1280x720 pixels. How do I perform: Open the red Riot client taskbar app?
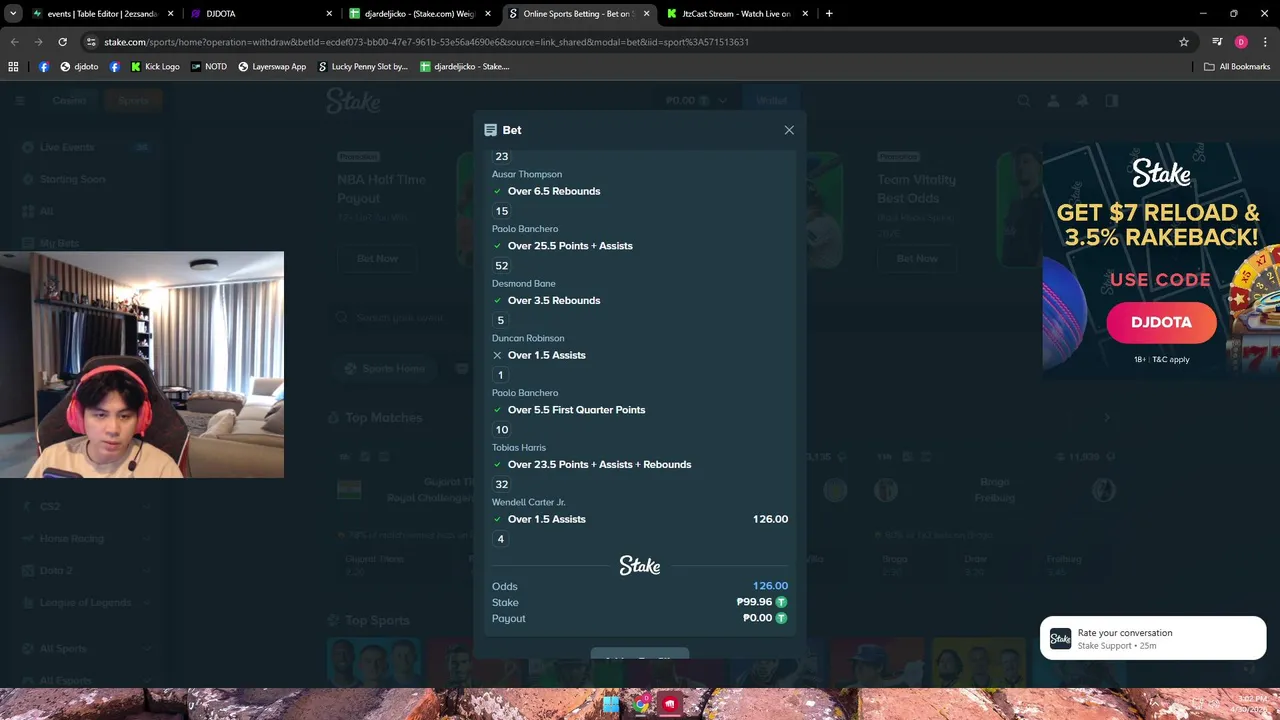tap(670, 704)
